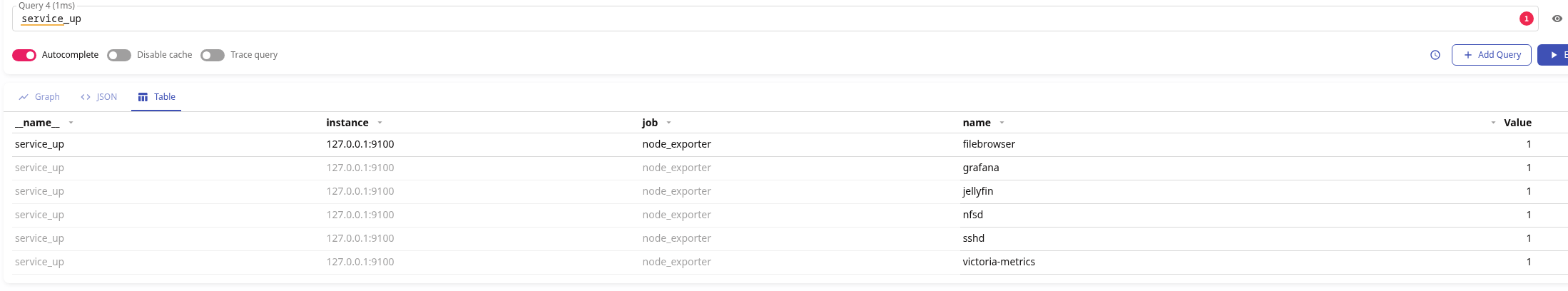Screen dimensions: 1568x291
Task: Disable the Autocomplete switch
Action: point(24,55)
